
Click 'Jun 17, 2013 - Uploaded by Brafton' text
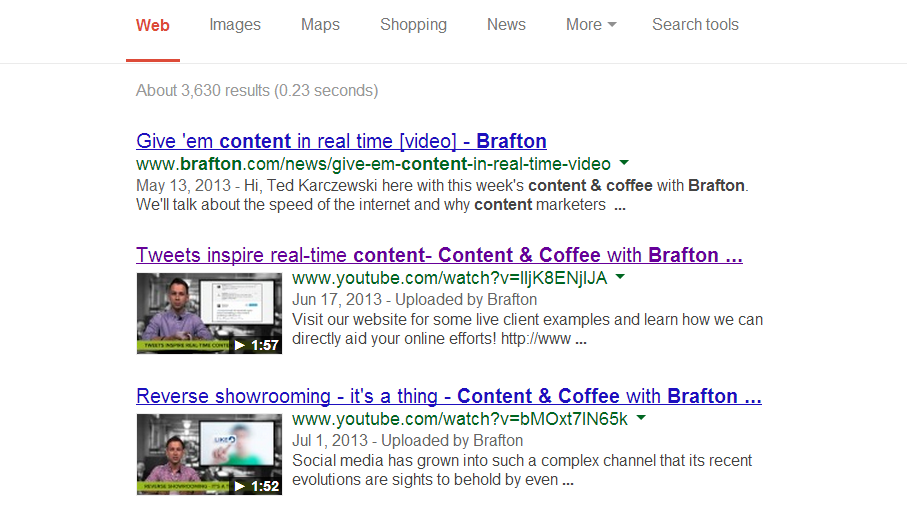tap(415, 300)
